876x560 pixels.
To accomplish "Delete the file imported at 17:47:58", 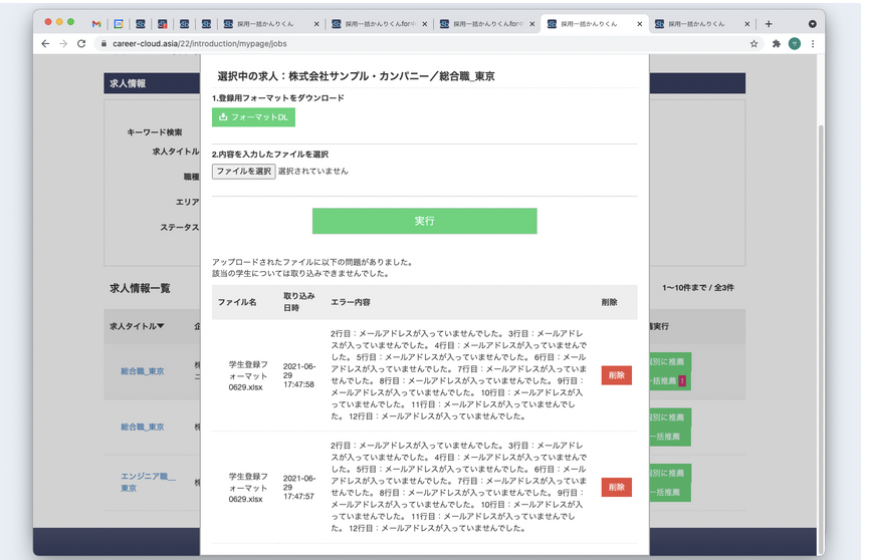I will (x=616, y=375).
